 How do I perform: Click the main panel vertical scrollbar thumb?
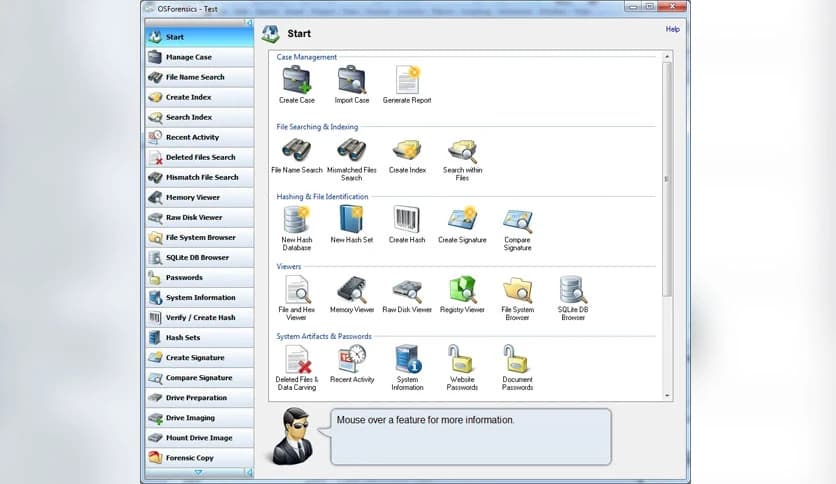(x=667, y=179)
